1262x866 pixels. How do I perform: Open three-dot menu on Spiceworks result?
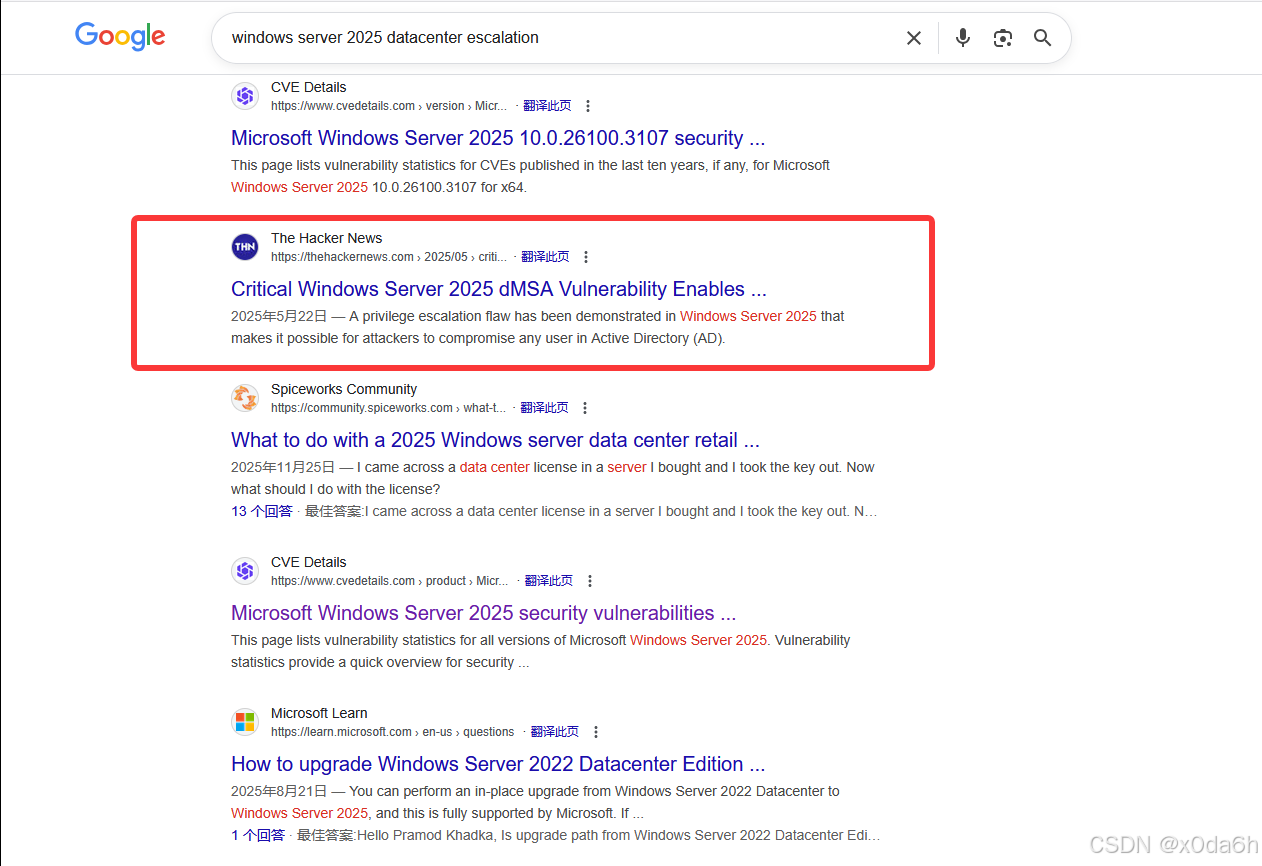(x=585, y=408)
